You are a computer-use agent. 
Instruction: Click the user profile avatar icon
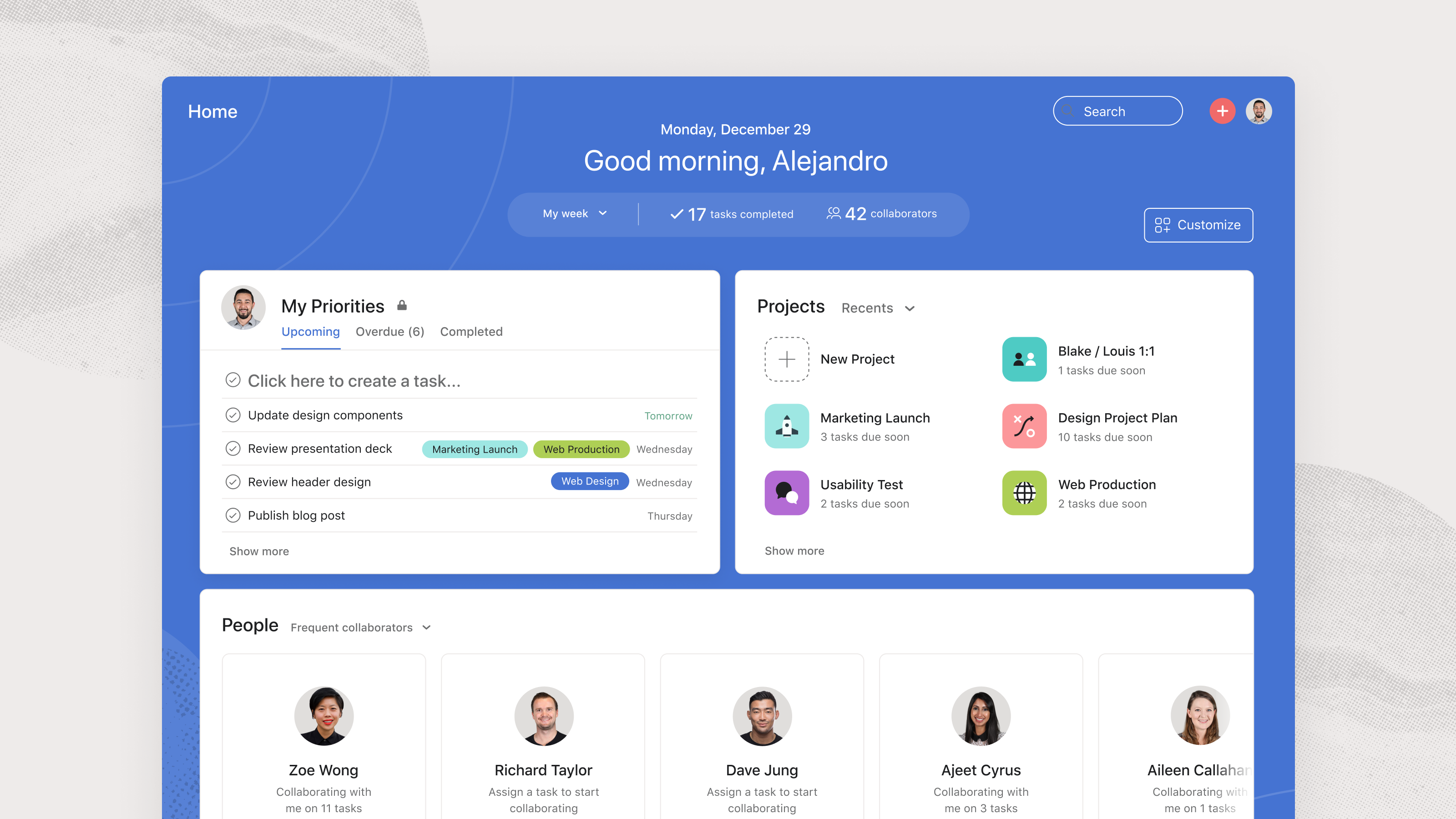click(1258, 111)
